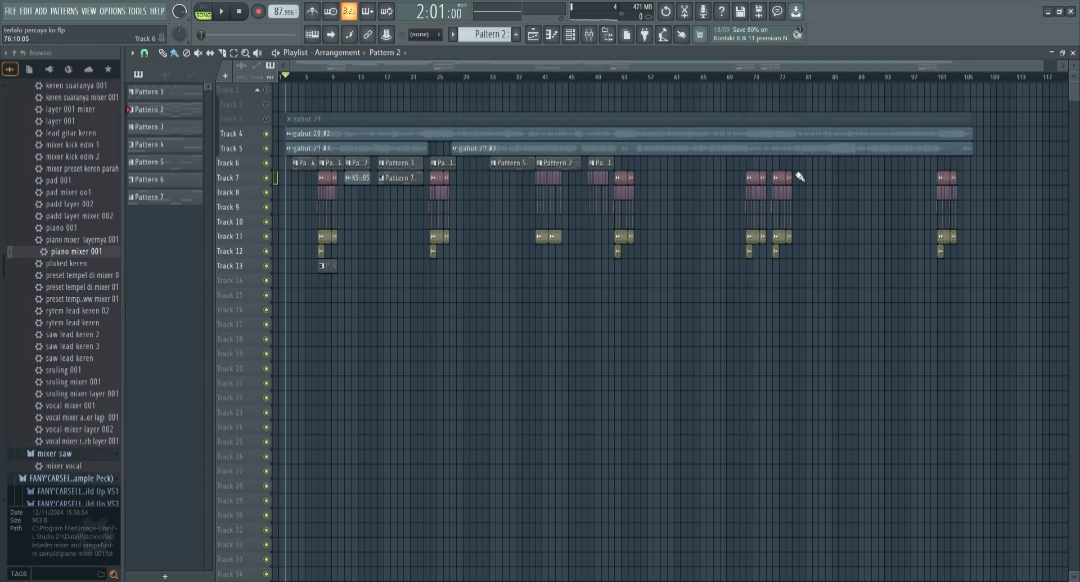Toggle the metronome icon
The image size is (1080, 582).
(x=312, y=11)
